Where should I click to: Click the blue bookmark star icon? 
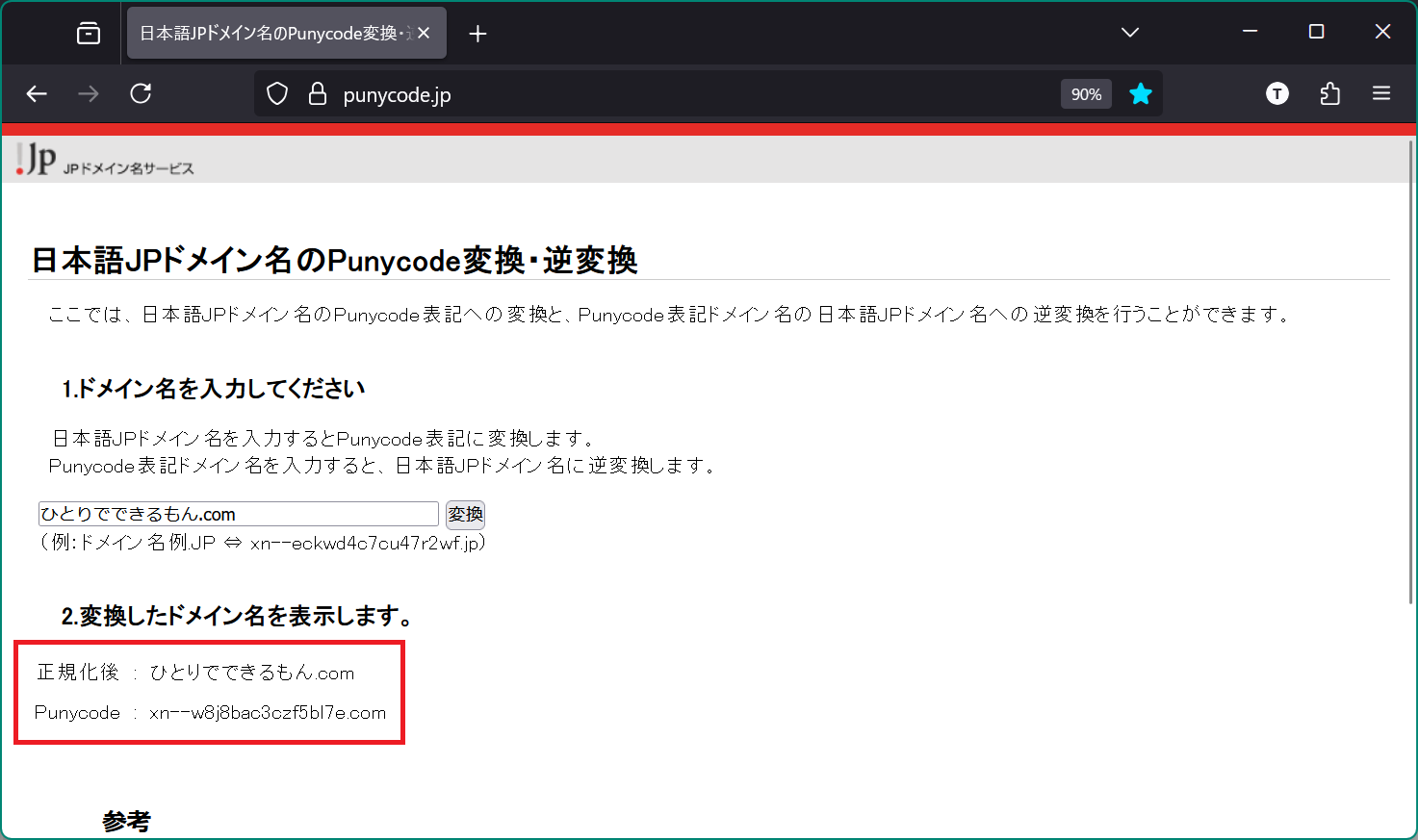click(1141, 93)
